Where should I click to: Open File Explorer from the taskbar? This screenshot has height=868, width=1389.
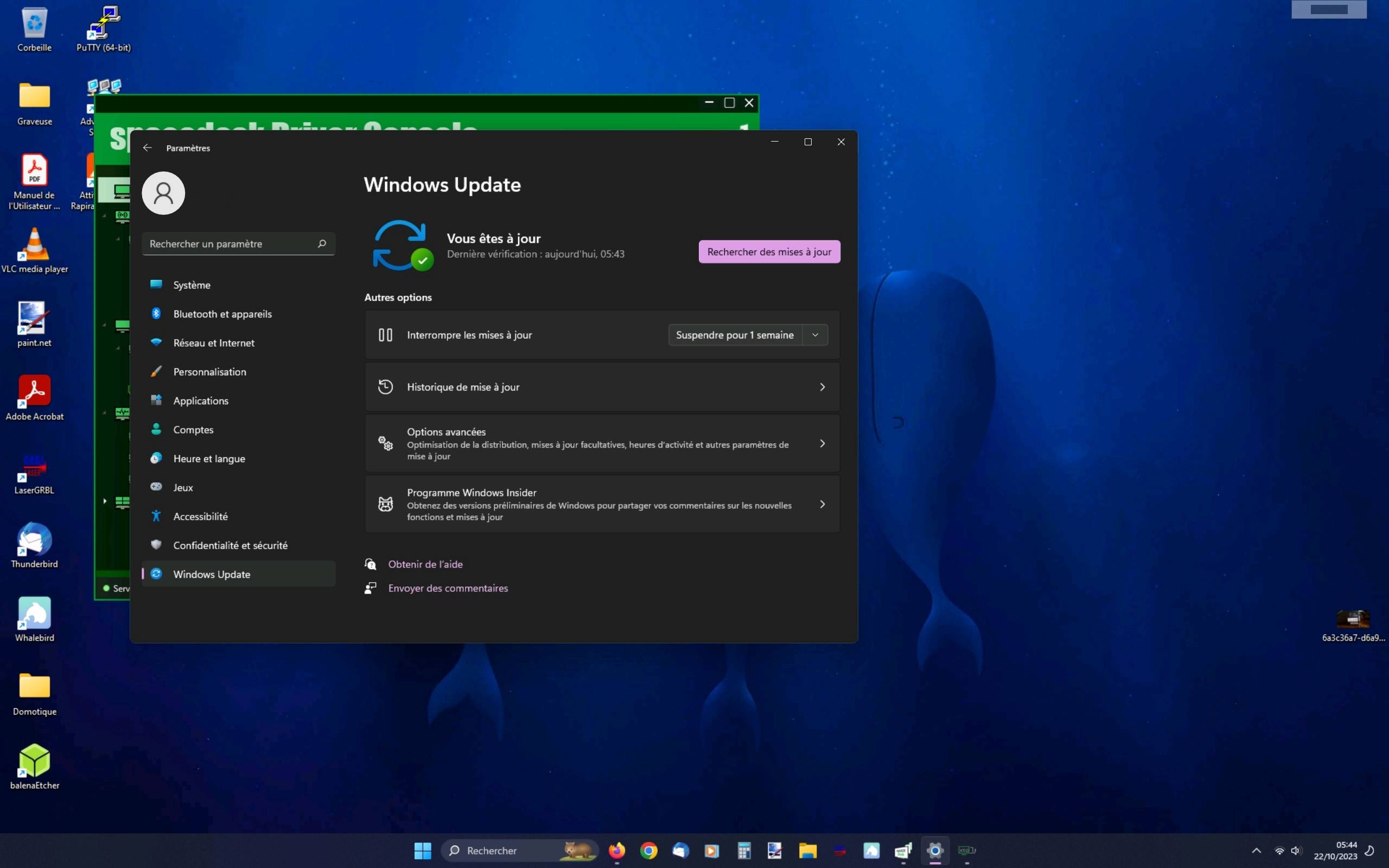point(807,851)
